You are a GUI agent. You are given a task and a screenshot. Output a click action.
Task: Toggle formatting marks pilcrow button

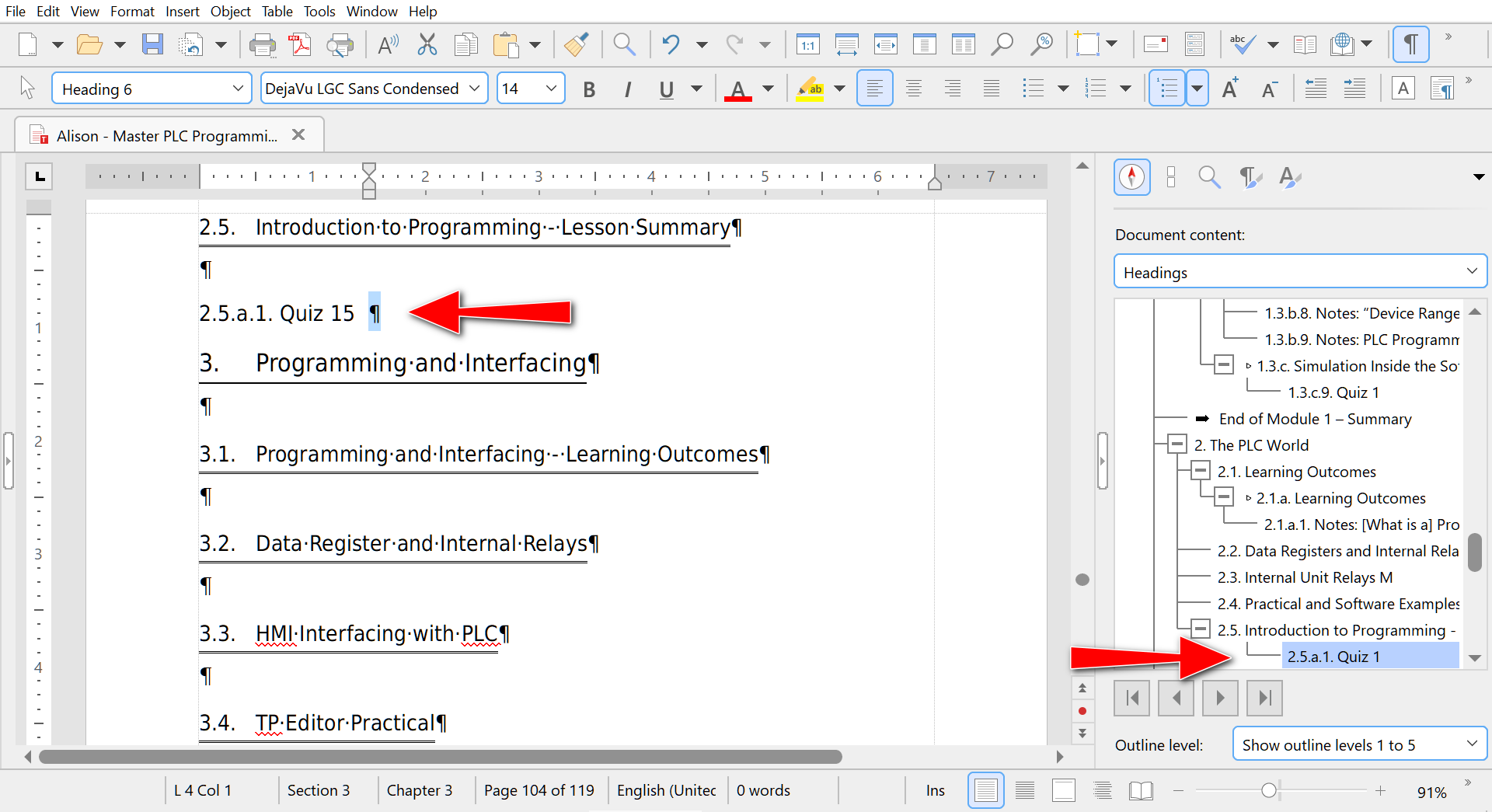pyautogui.click(x=1410, y=44)
